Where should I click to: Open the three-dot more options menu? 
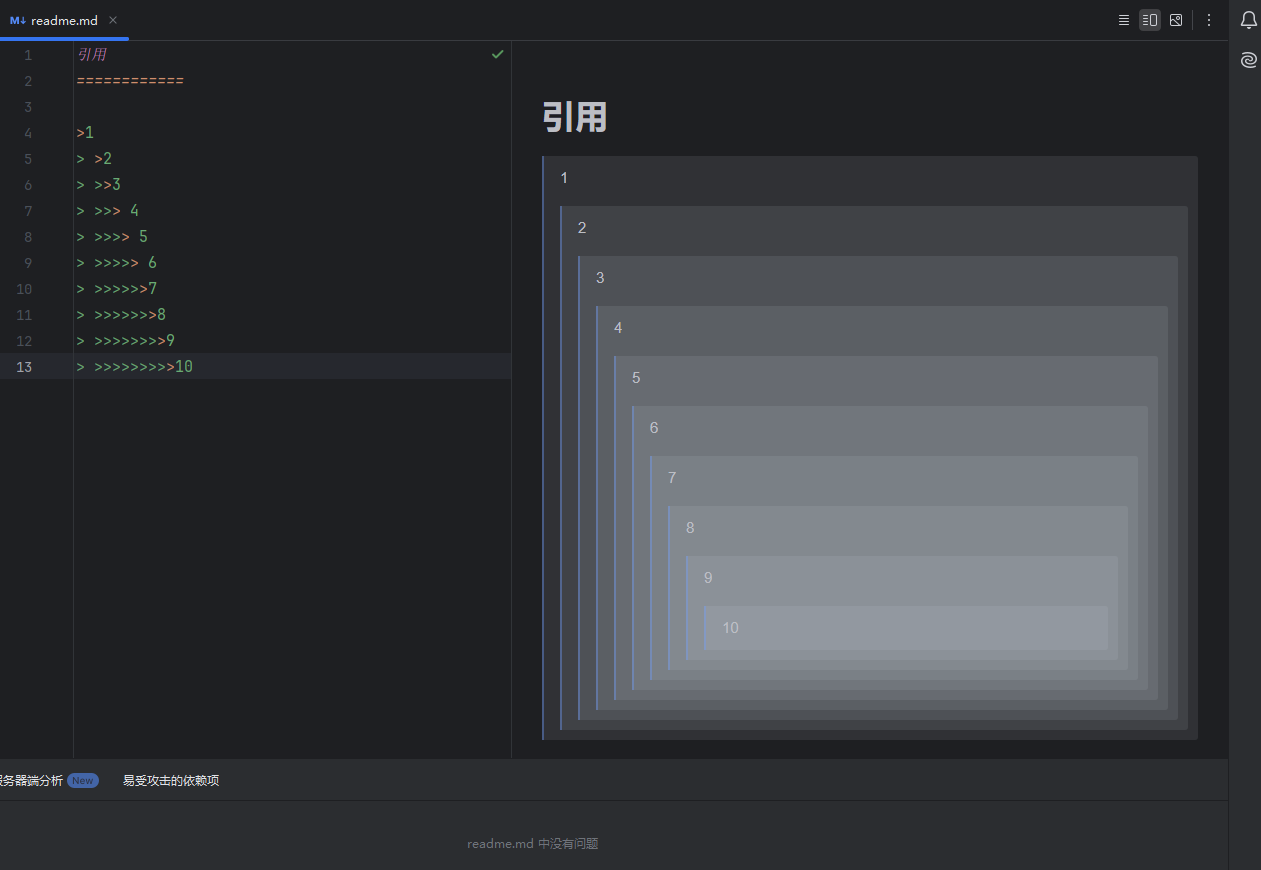pos(1209,20)
